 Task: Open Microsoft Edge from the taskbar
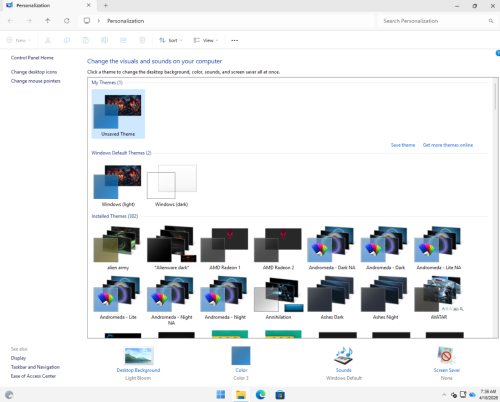[x=260, y=395]
